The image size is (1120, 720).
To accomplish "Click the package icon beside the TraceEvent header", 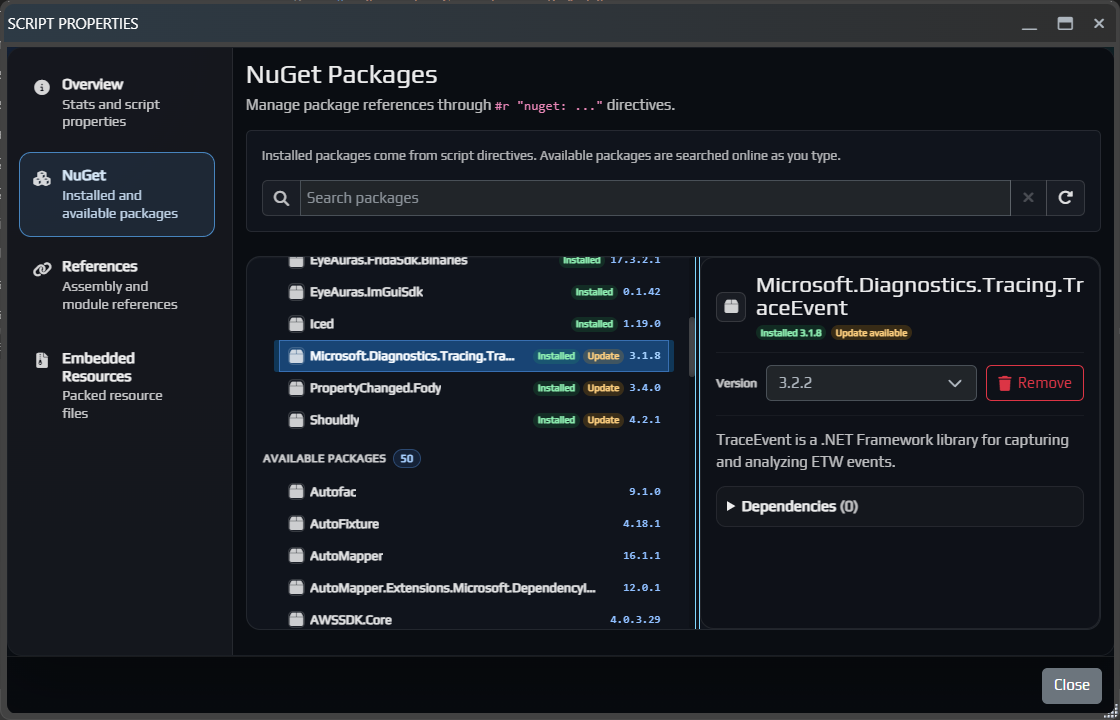I will tap(731, 307).
